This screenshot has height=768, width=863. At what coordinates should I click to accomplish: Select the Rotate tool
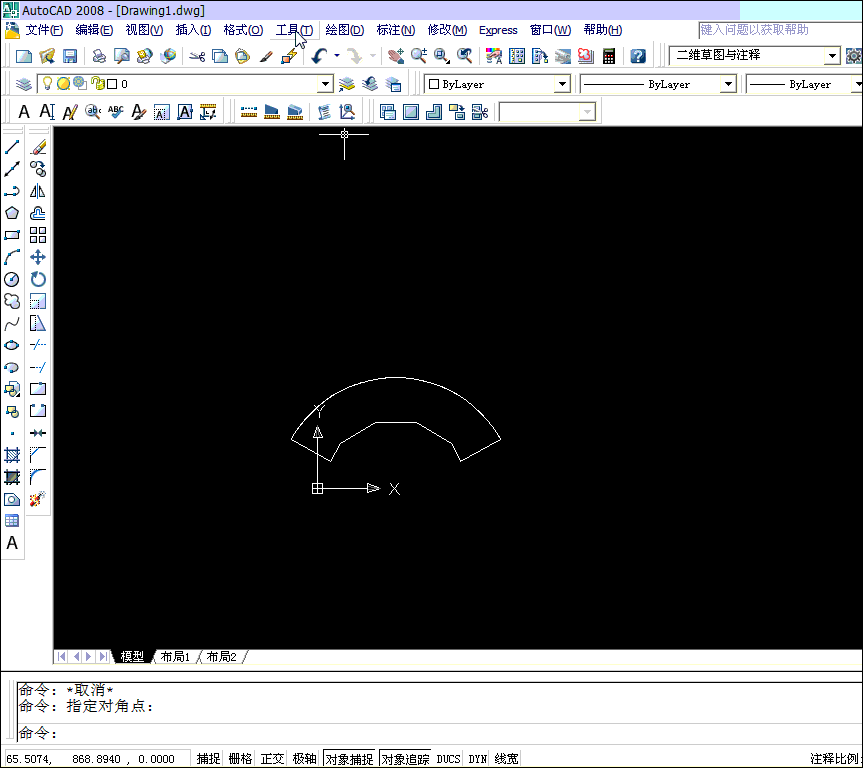coord(38,279)
